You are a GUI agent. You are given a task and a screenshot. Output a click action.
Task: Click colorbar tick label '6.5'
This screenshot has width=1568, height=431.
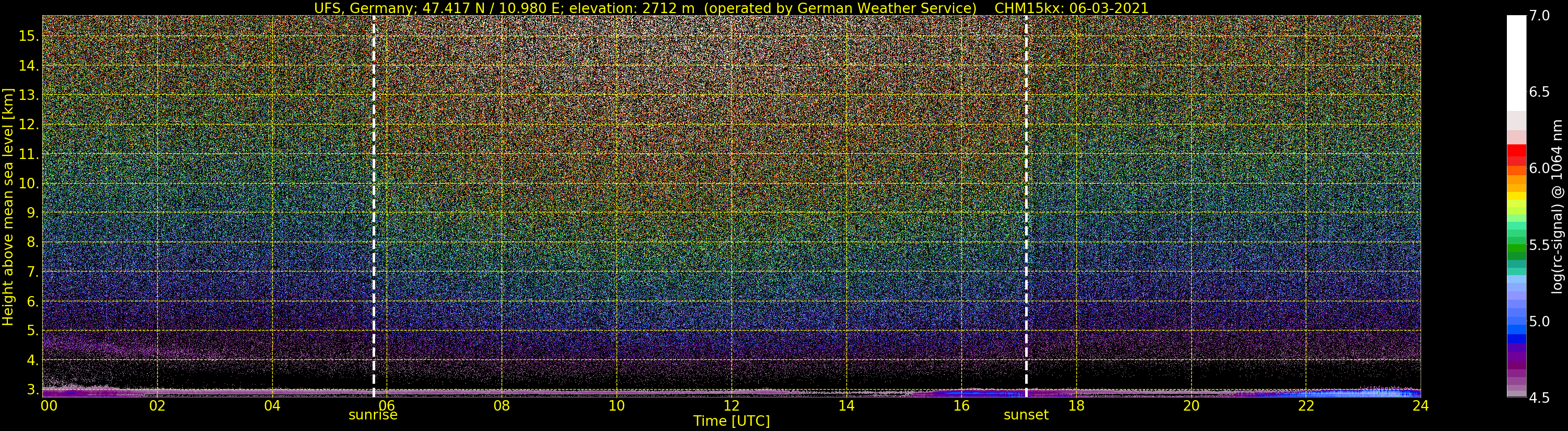click(x=1539, y=92)
